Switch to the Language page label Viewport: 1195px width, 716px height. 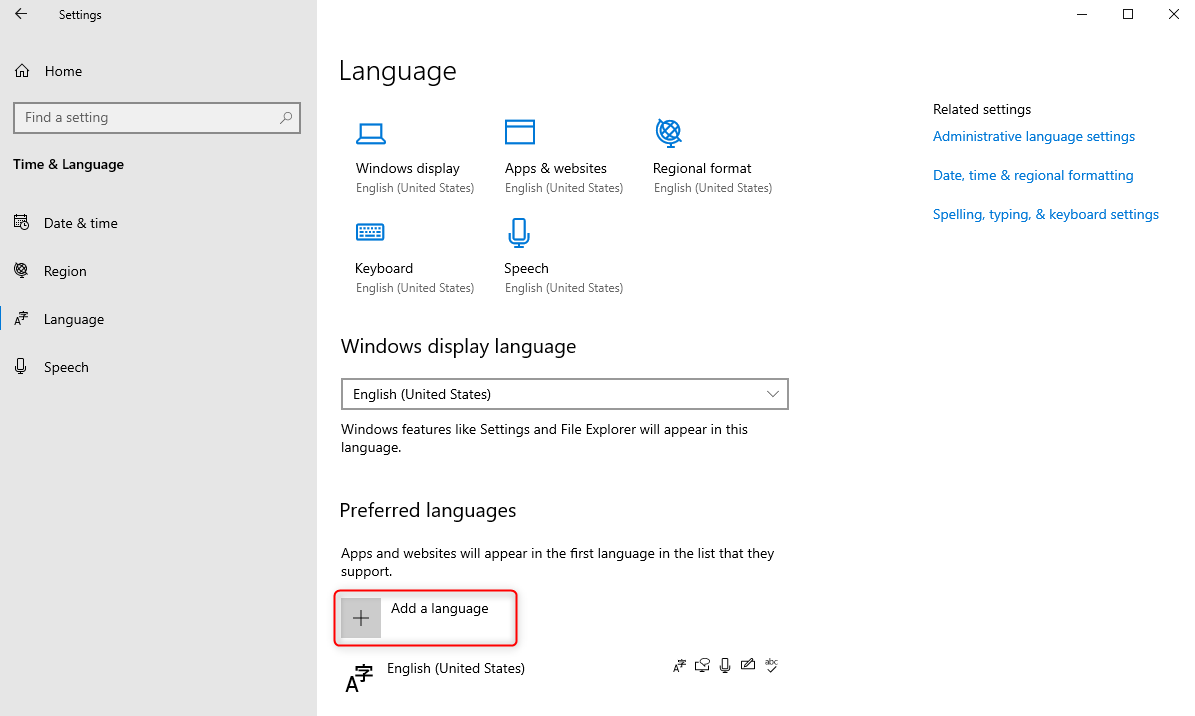(x=74, y=319)
